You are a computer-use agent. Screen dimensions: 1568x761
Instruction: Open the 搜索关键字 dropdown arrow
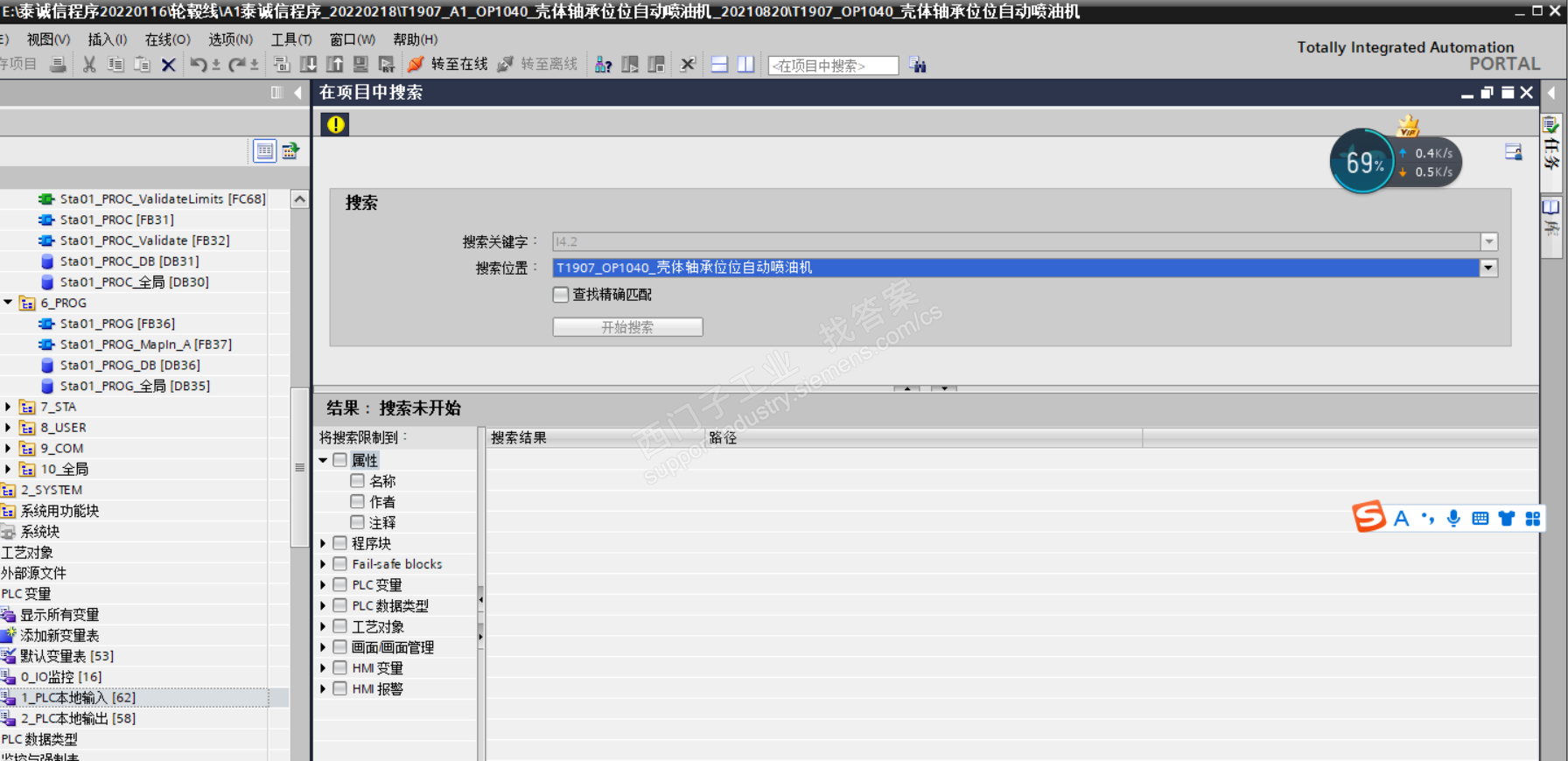click(x=1488, y=241)
